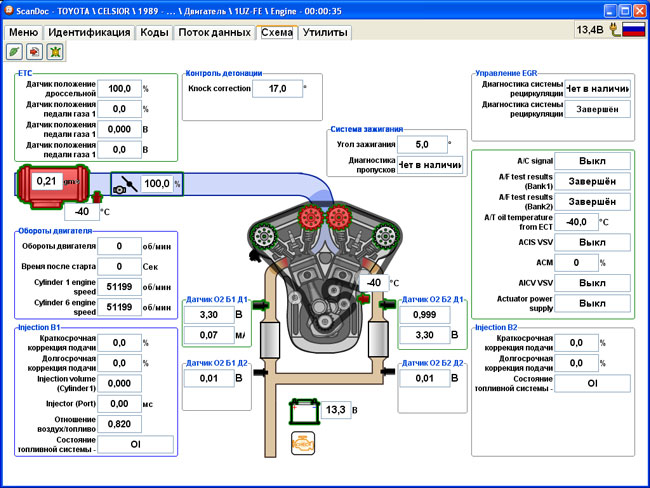
Task: Go to the Поток данных tab
Action: pos(214,32)
